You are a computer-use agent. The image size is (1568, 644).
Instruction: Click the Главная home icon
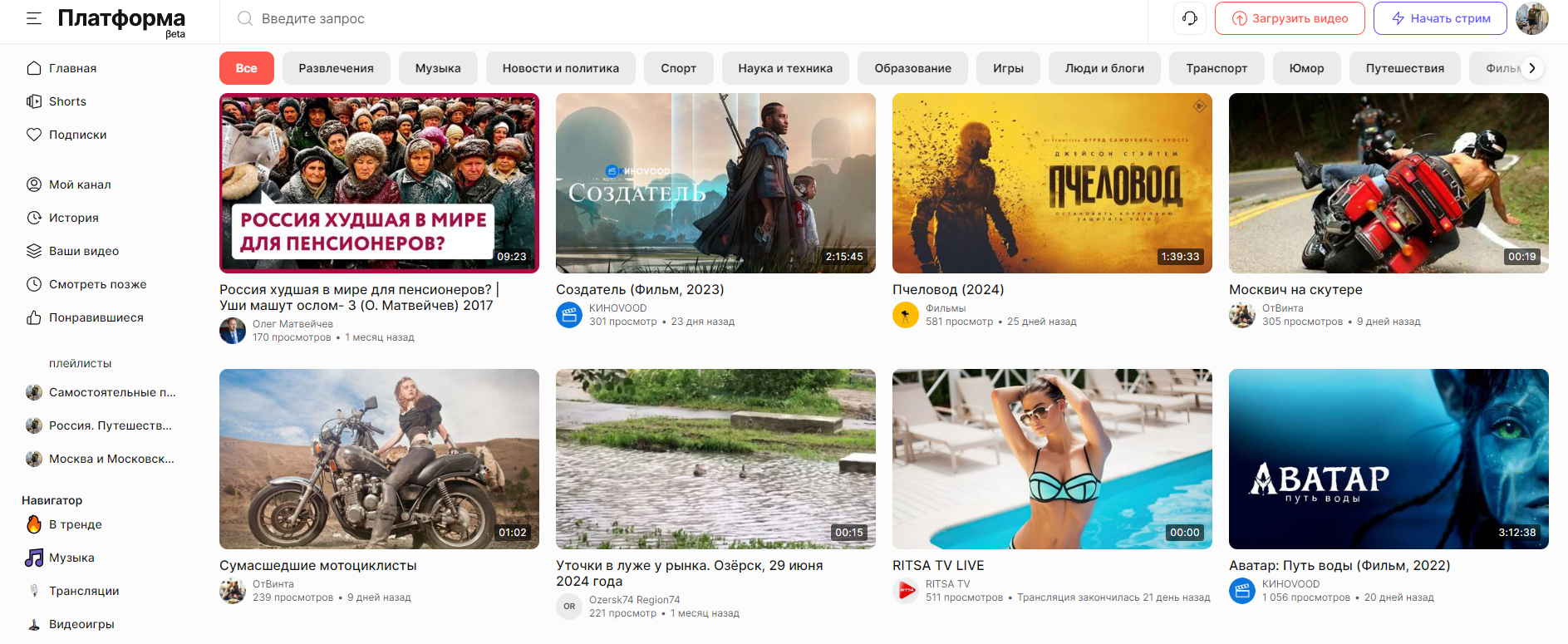tap(34, 68)
